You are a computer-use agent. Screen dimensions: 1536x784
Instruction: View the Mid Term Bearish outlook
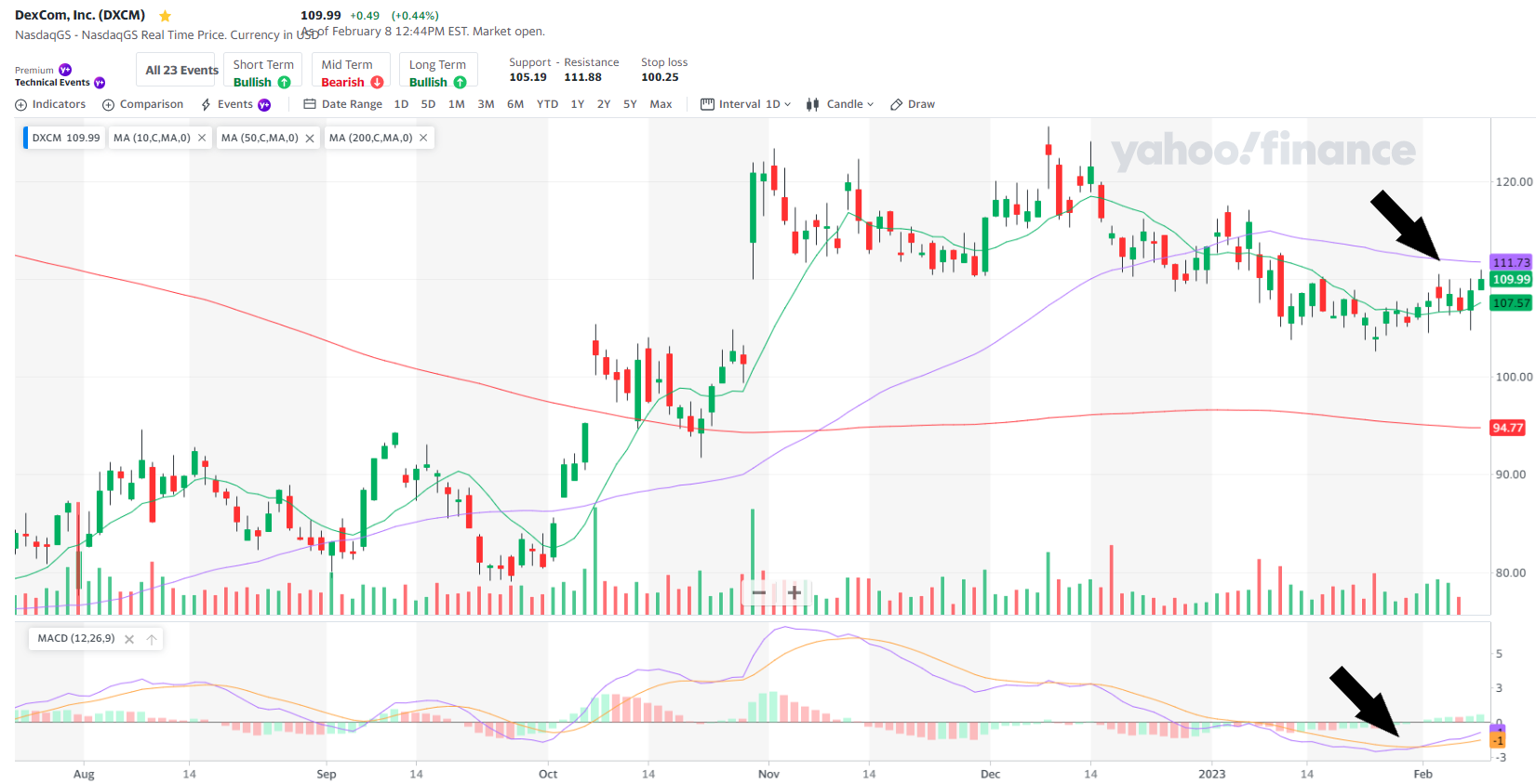[x=352, y=73]
